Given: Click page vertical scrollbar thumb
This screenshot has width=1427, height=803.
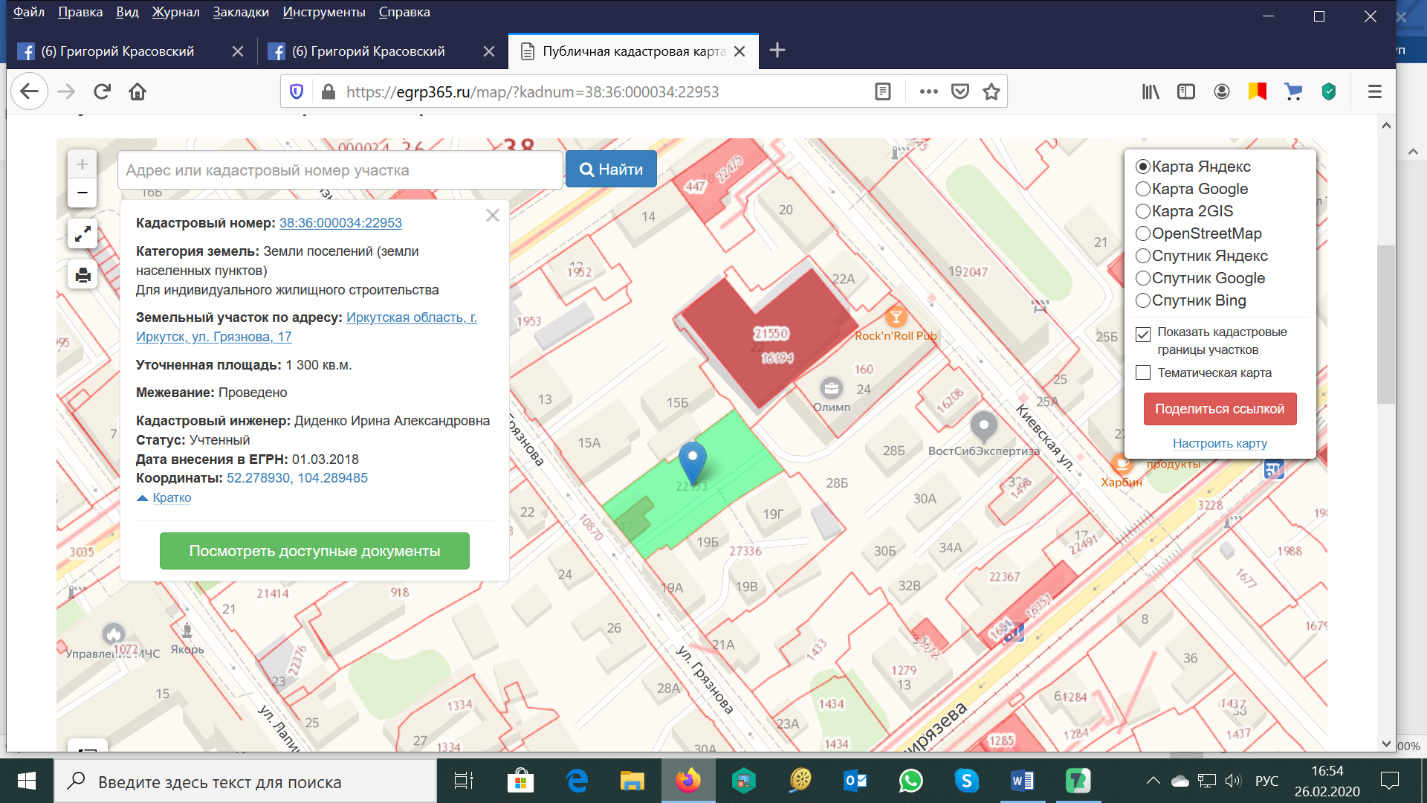Looking at the screenshot, I should click(x=1385, y=323).
